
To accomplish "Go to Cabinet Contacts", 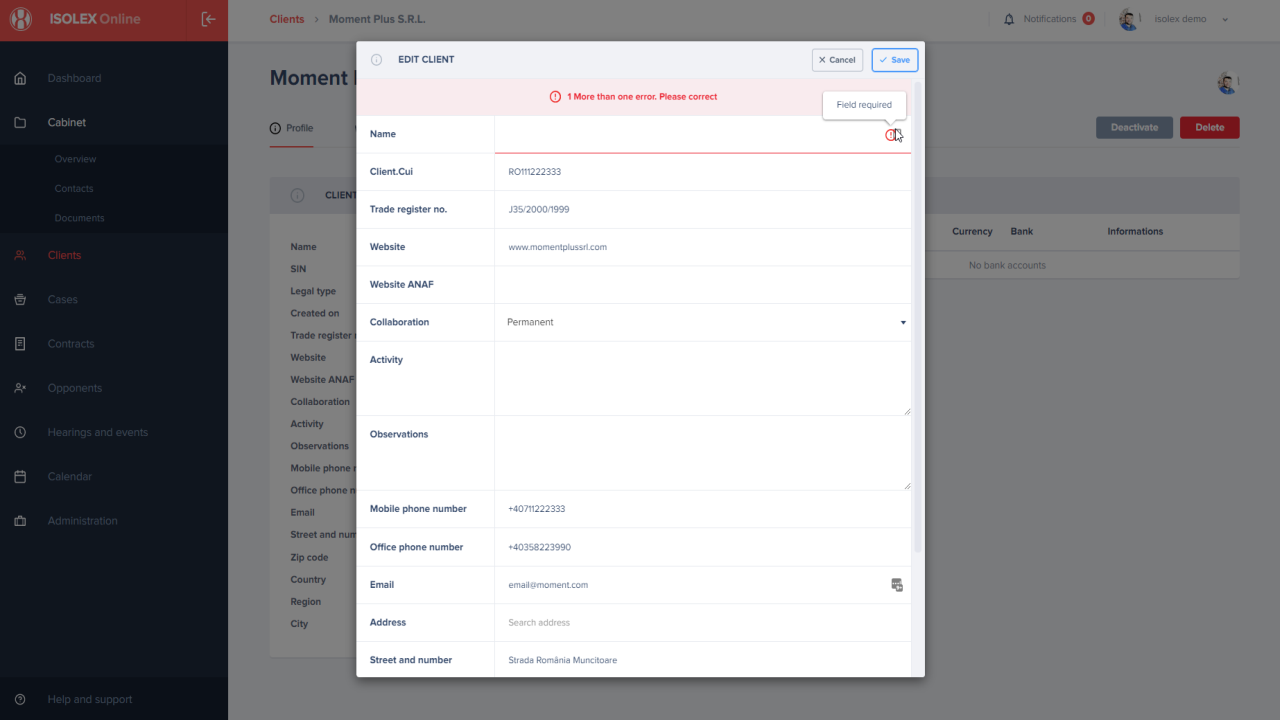I will tap(74, 188).
